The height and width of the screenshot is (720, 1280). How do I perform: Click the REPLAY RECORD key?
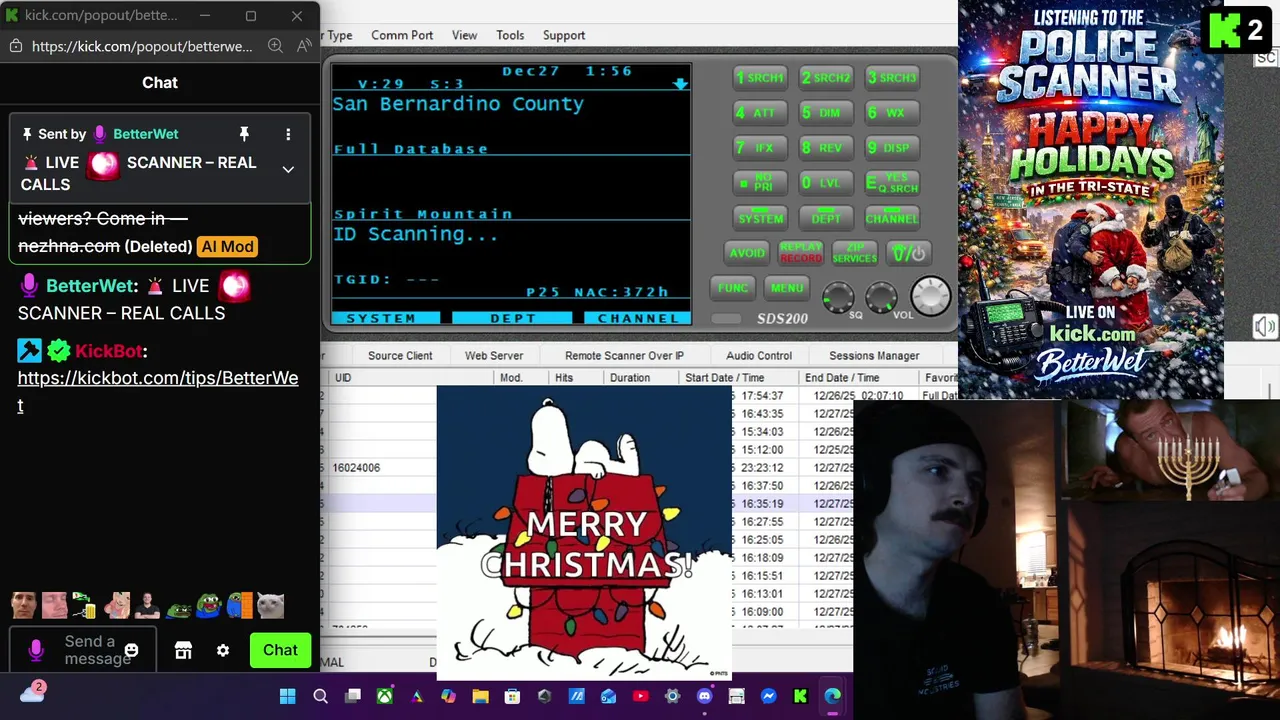point(801,253)
